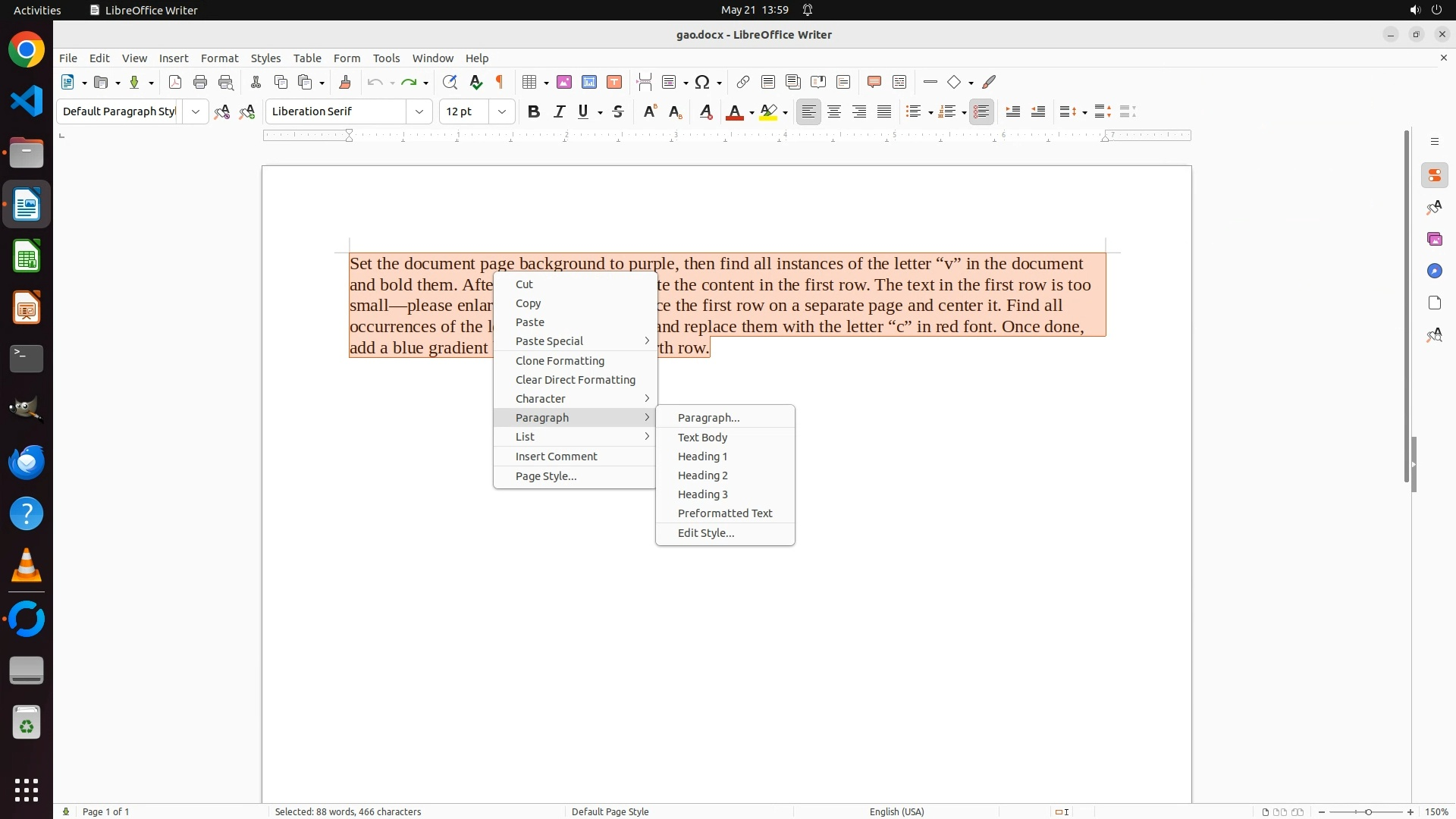Toggle Center horizontal alignment

pos(834,111)
